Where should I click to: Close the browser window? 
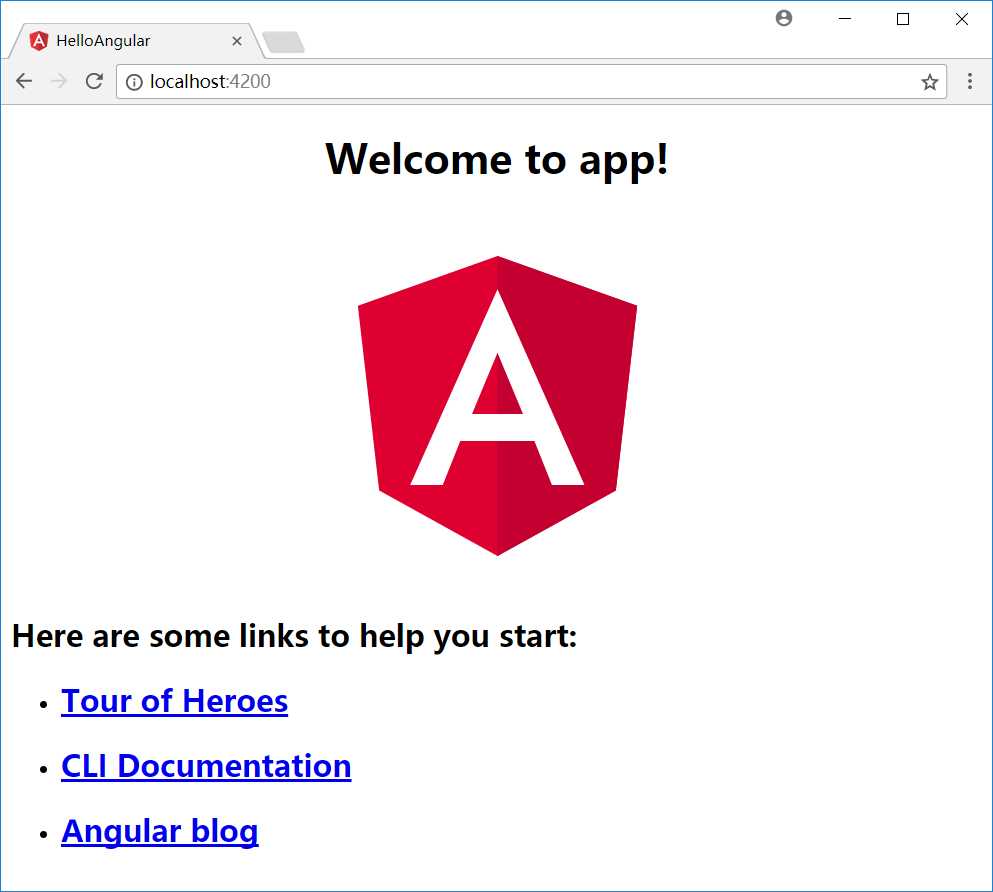pos(961,19)
